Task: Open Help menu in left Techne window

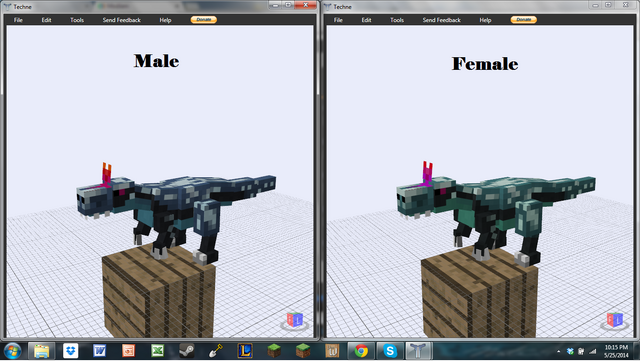Action: tap(165, 20)
